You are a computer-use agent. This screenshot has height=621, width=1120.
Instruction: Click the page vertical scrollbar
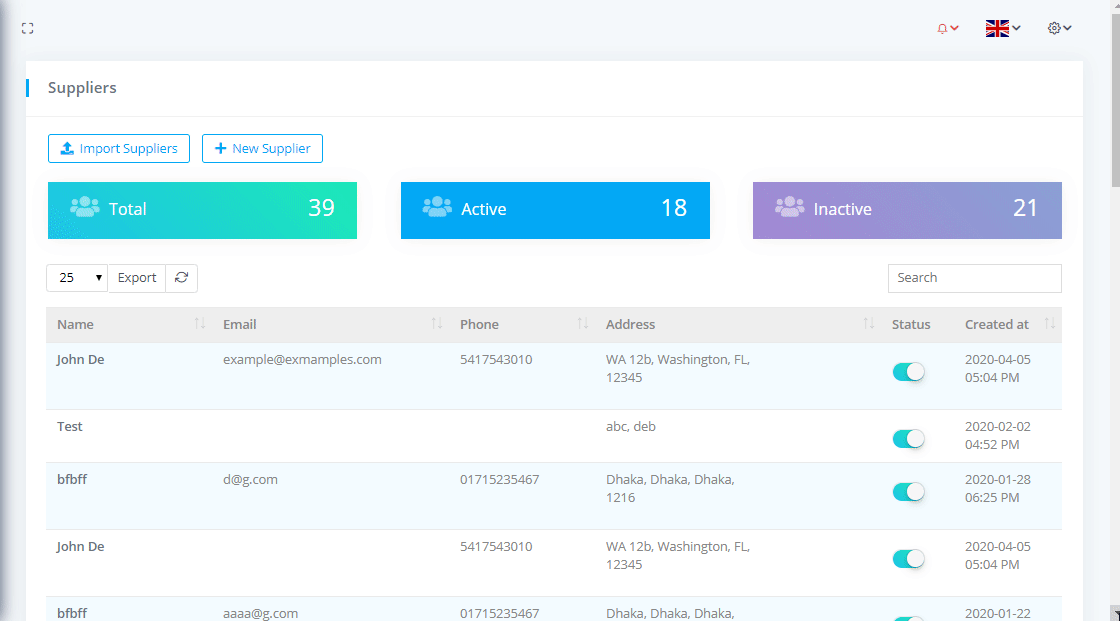point(1115,300)
